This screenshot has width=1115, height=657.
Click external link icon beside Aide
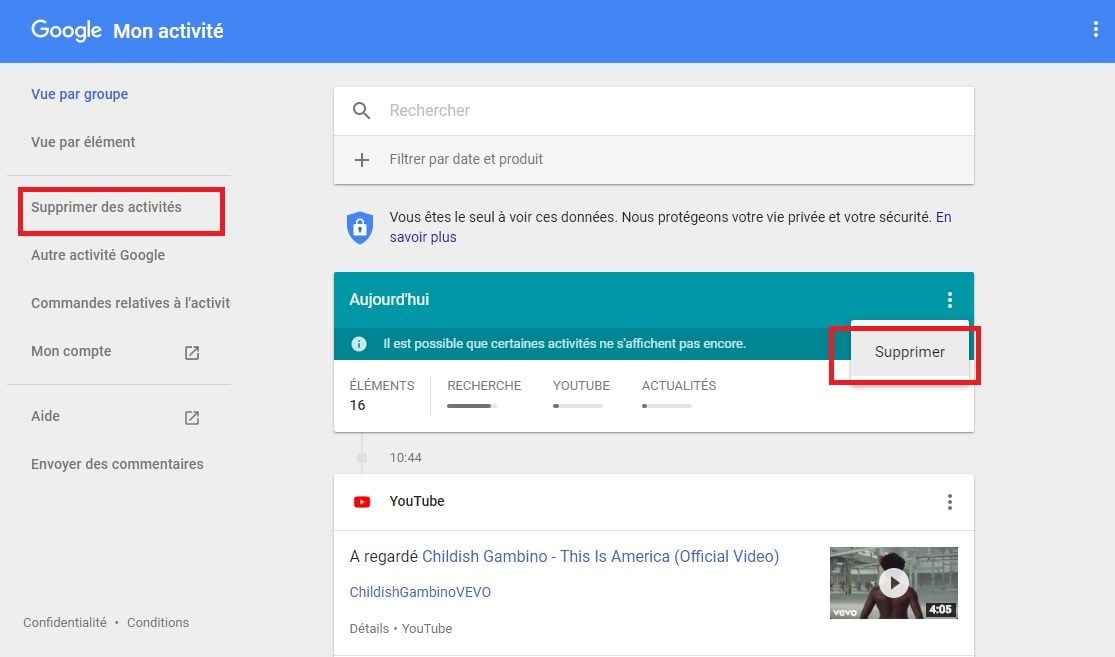pyautogui.click(x=192, y=417)
